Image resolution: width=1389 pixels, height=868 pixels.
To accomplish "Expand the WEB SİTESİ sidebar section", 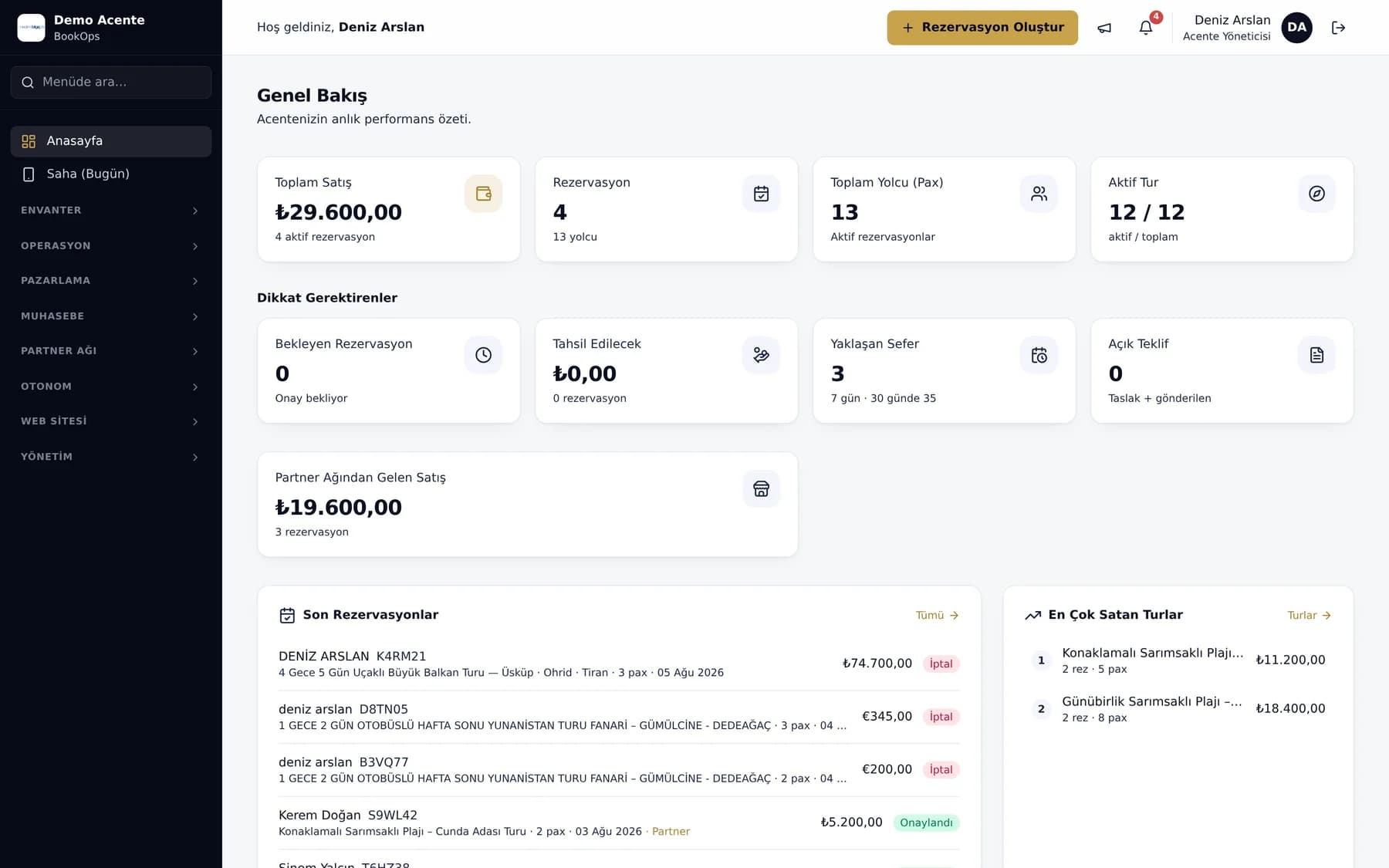I will tap(111, 420).
